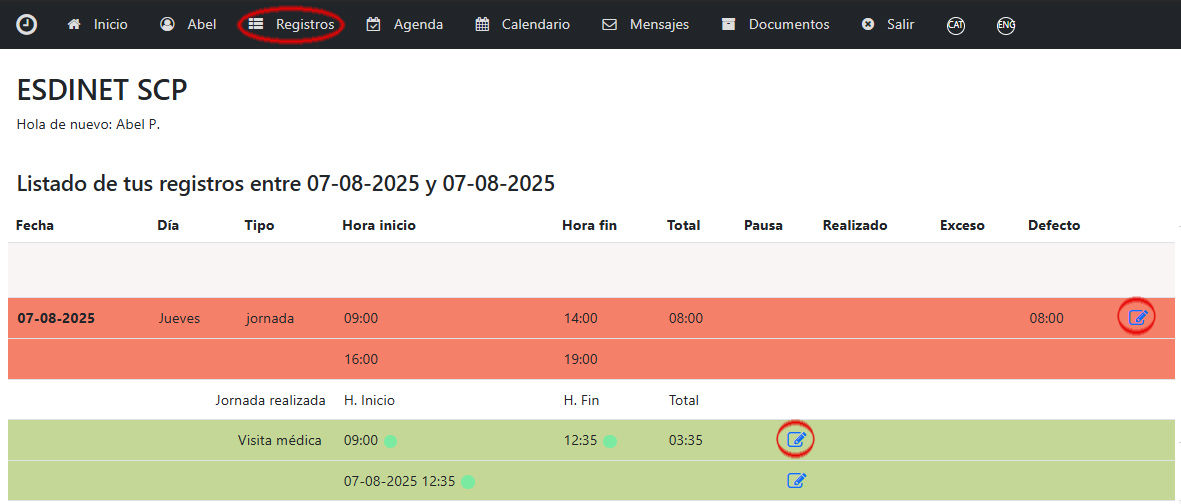This screenshot has width=1181, height=504.
Task: Open the Documentos section
Action: pos(775,24)
